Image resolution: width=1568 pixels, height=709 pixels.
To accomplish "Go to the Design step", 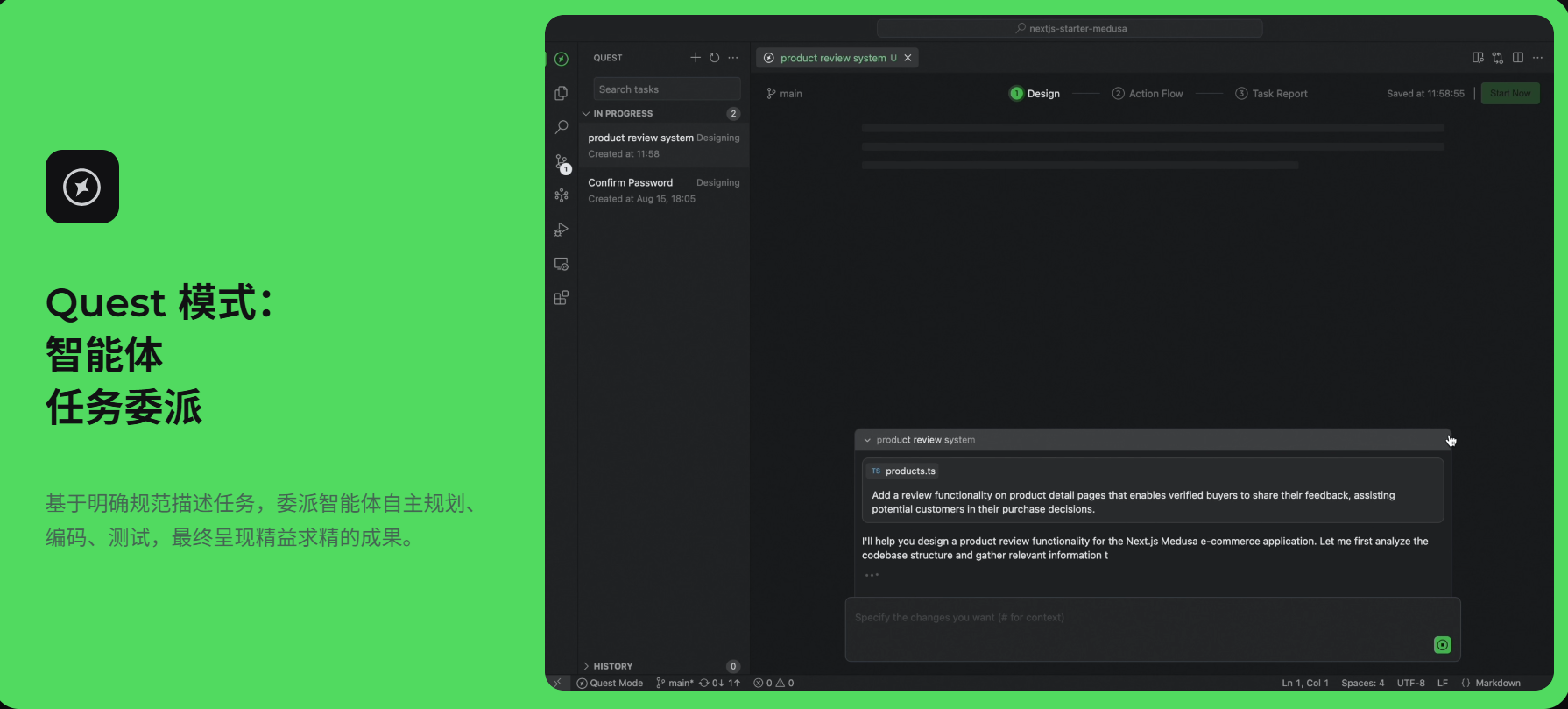I will tap(1035, 94).
